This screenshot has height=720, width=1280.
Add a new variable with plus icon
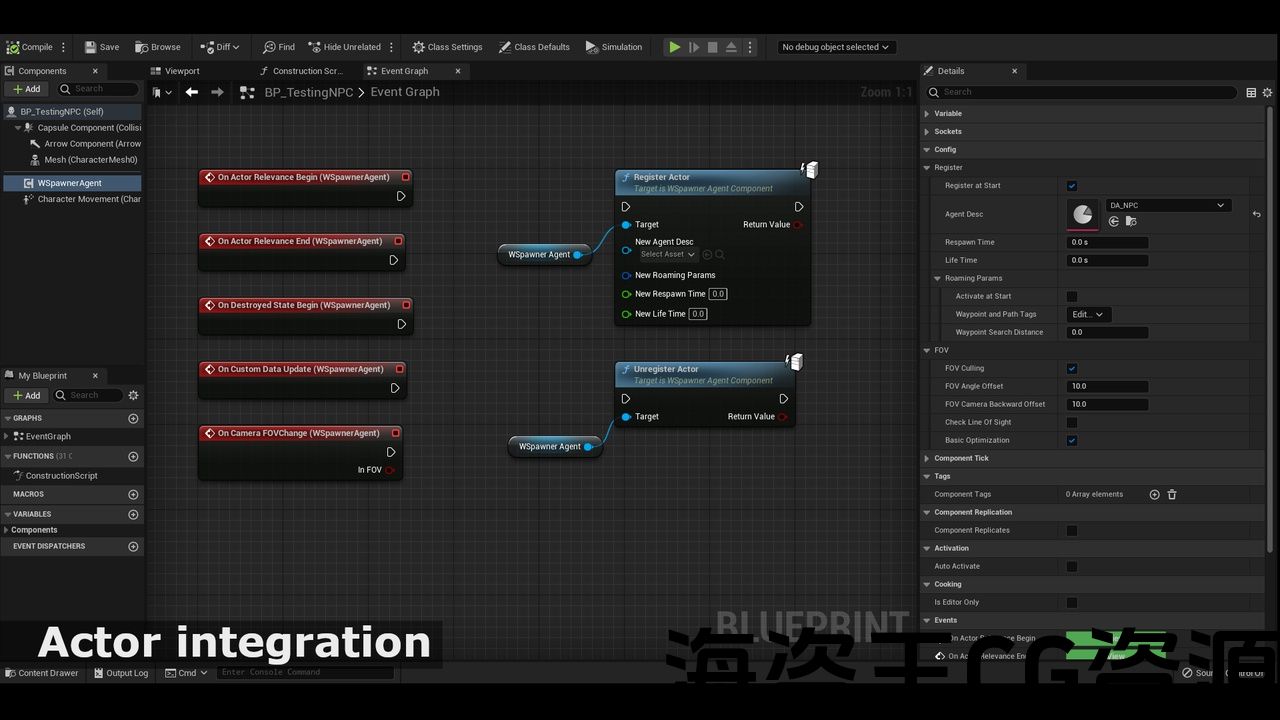[x=133, y=514]
